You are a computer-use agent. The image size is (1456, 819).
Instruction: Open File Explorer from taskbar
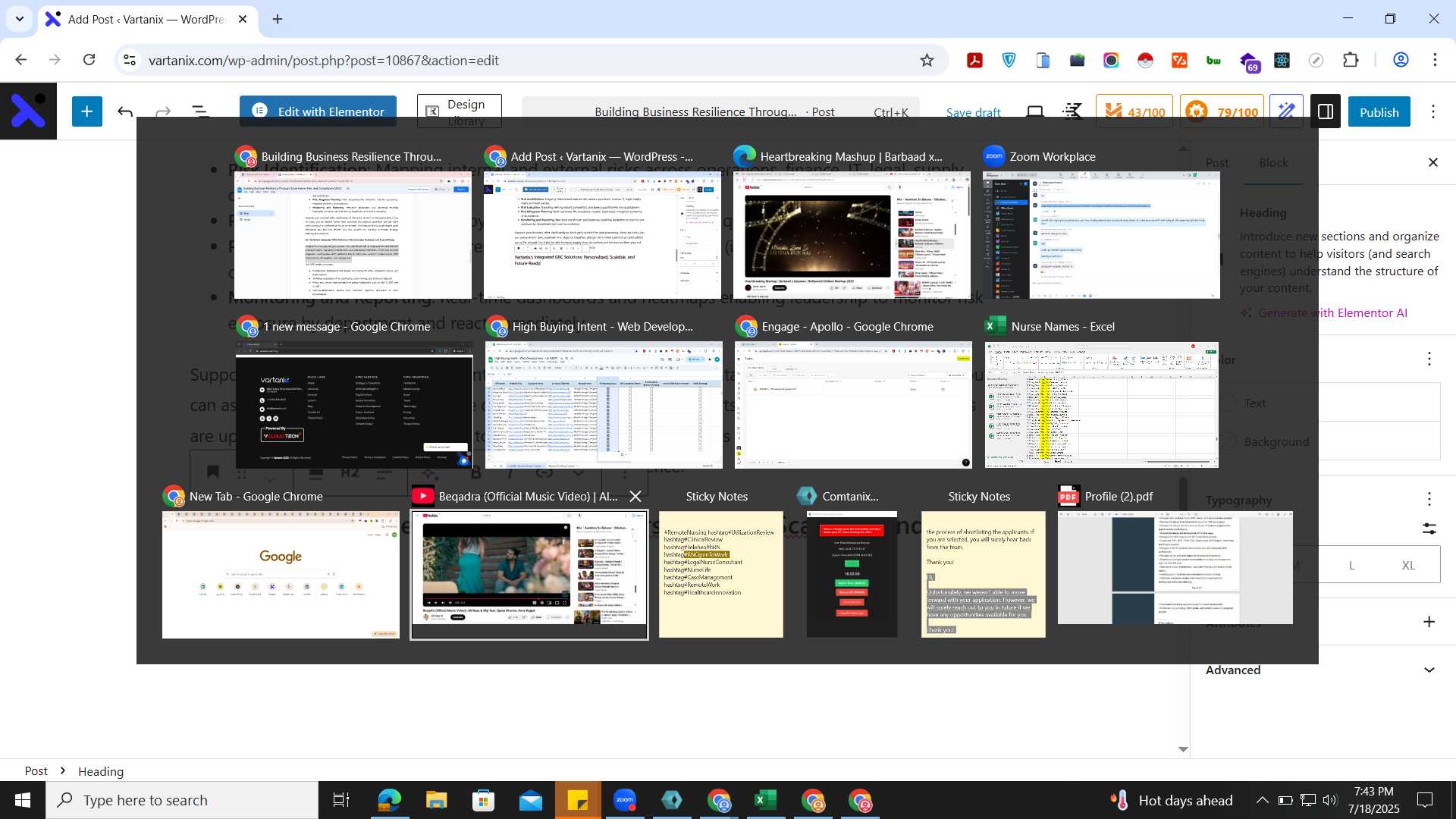coord(436,800)
